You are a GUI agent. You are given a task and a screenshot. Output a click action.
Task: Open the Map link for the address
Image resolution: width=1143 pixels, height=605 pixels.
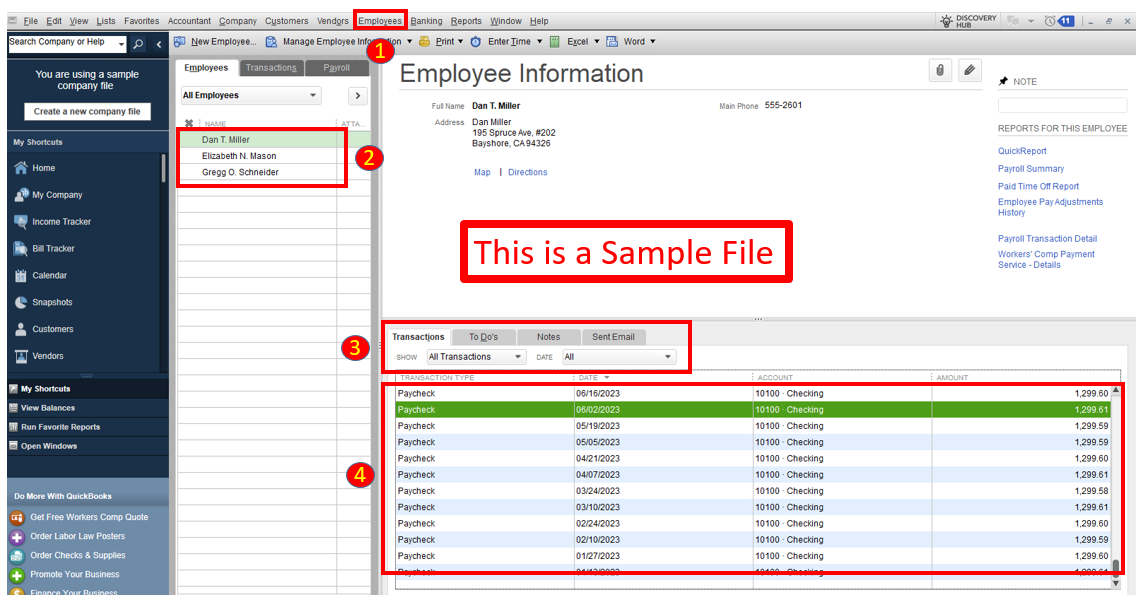tap(482, 173)
